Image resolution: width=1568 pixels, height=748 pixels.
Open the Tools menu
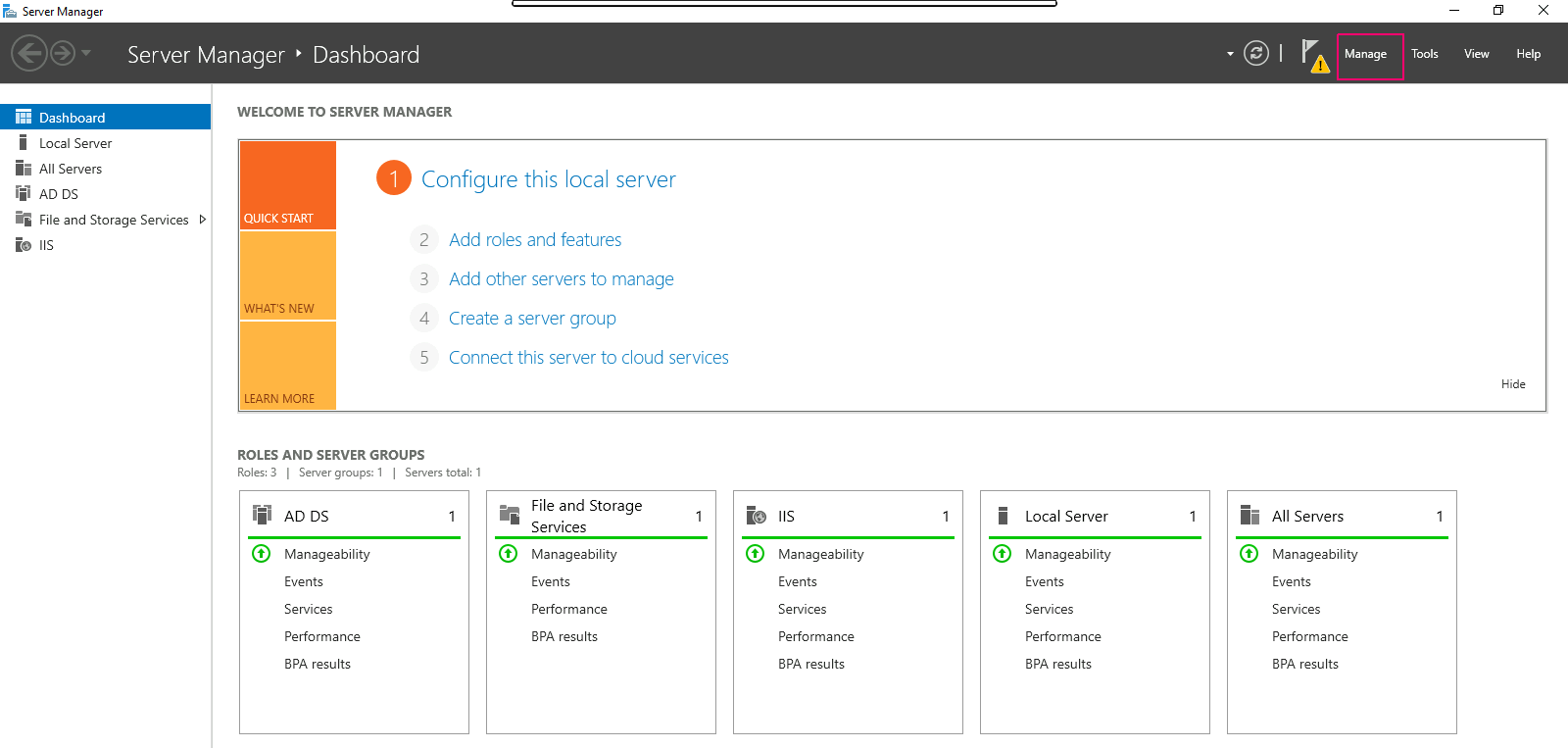coord(1424,54)
